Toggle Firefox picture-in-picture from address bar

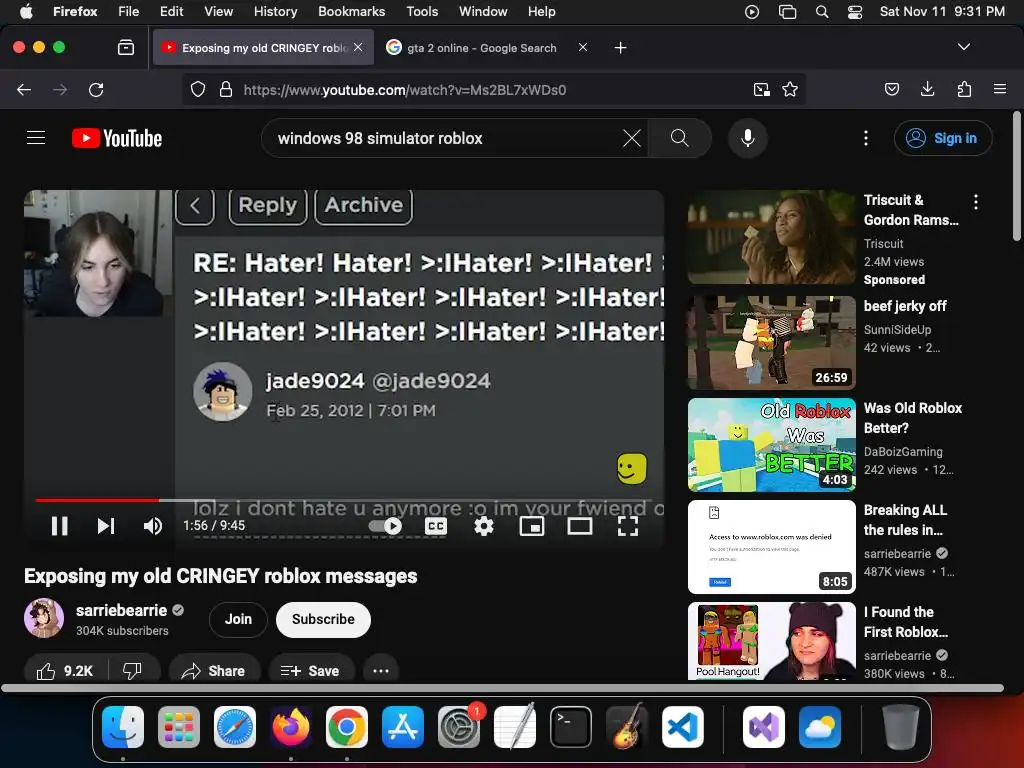tap(761, 89)
